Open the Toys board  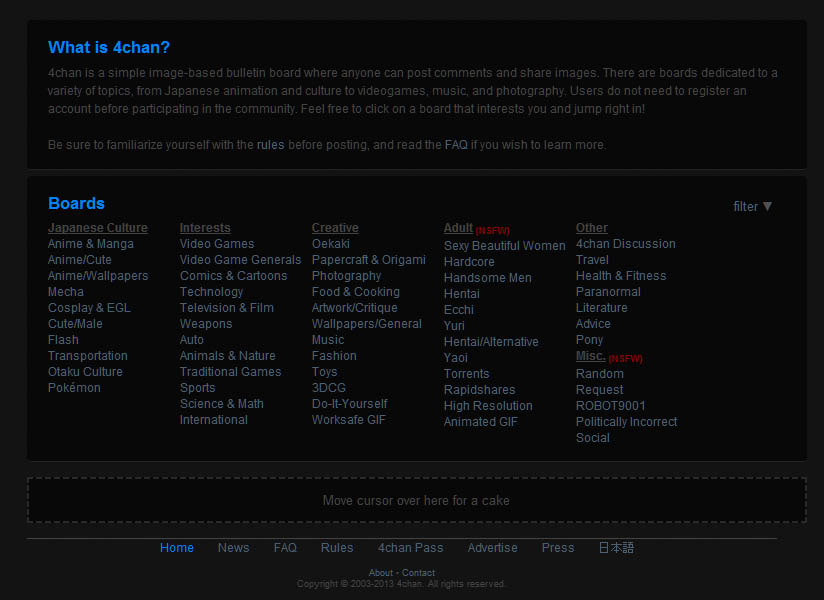pos(324,371)
